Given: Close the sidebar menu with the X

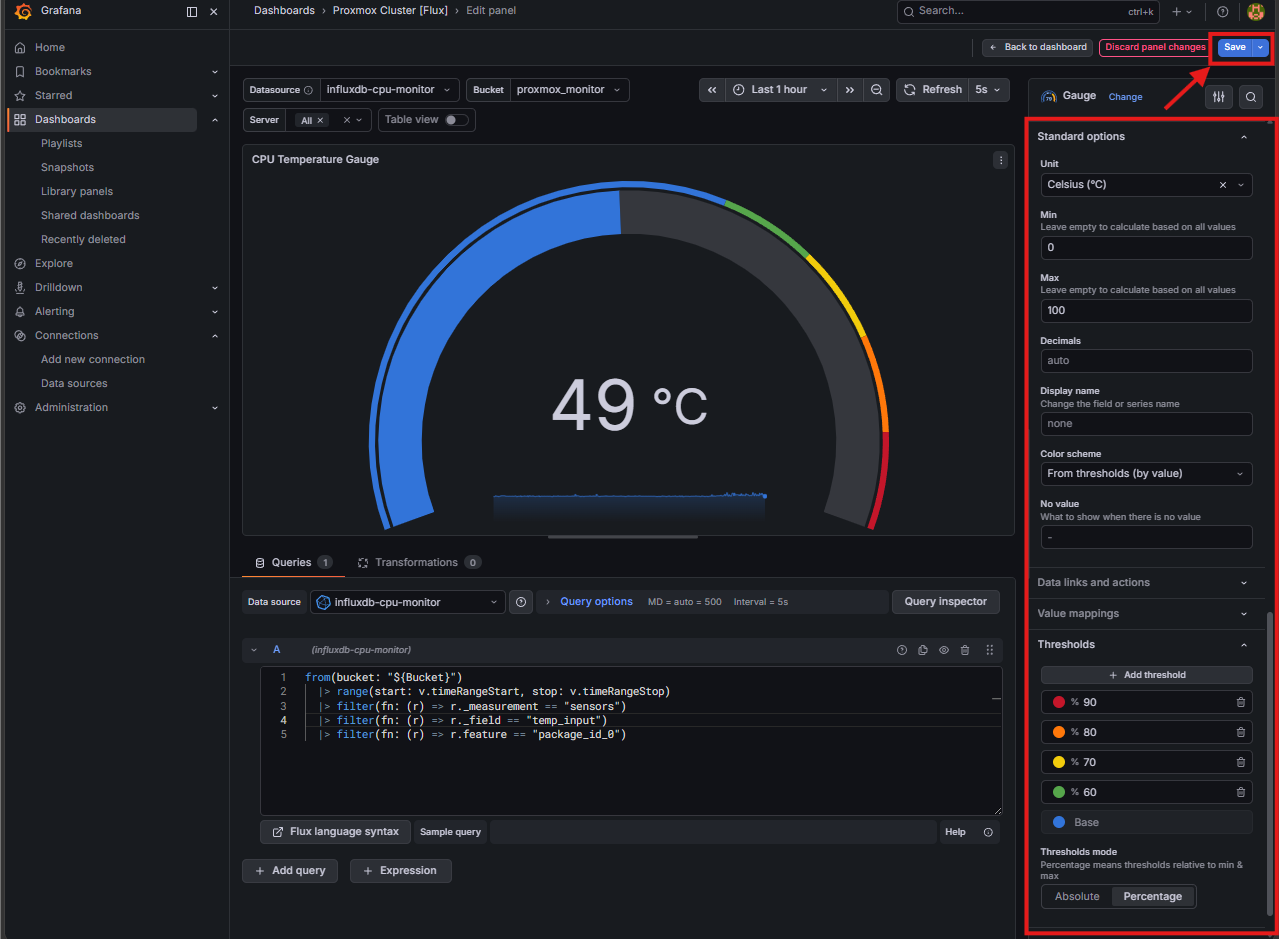Looking at the screenshot, I should 213,12.
